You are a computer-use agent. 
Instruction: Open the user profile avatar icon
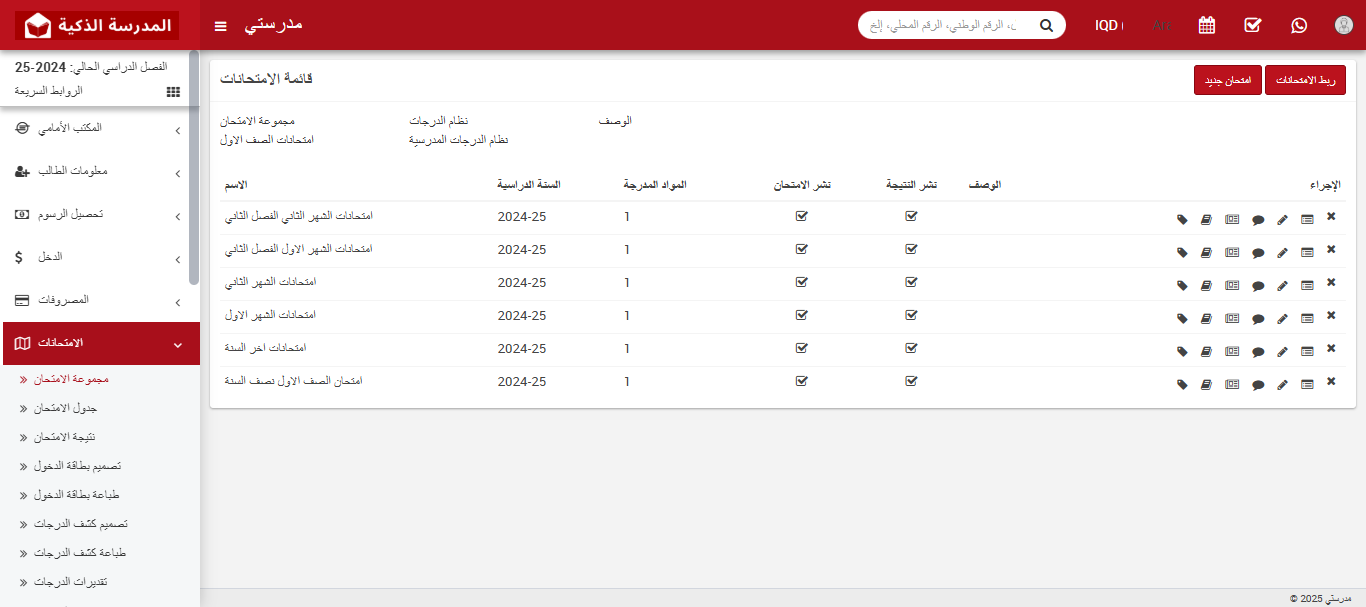click(1343, 25)
